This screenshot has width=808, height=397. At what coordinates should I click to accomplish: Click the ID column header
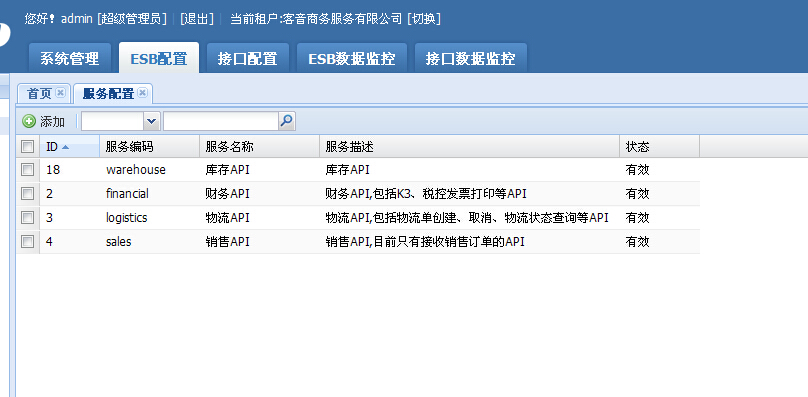[70, 147]
